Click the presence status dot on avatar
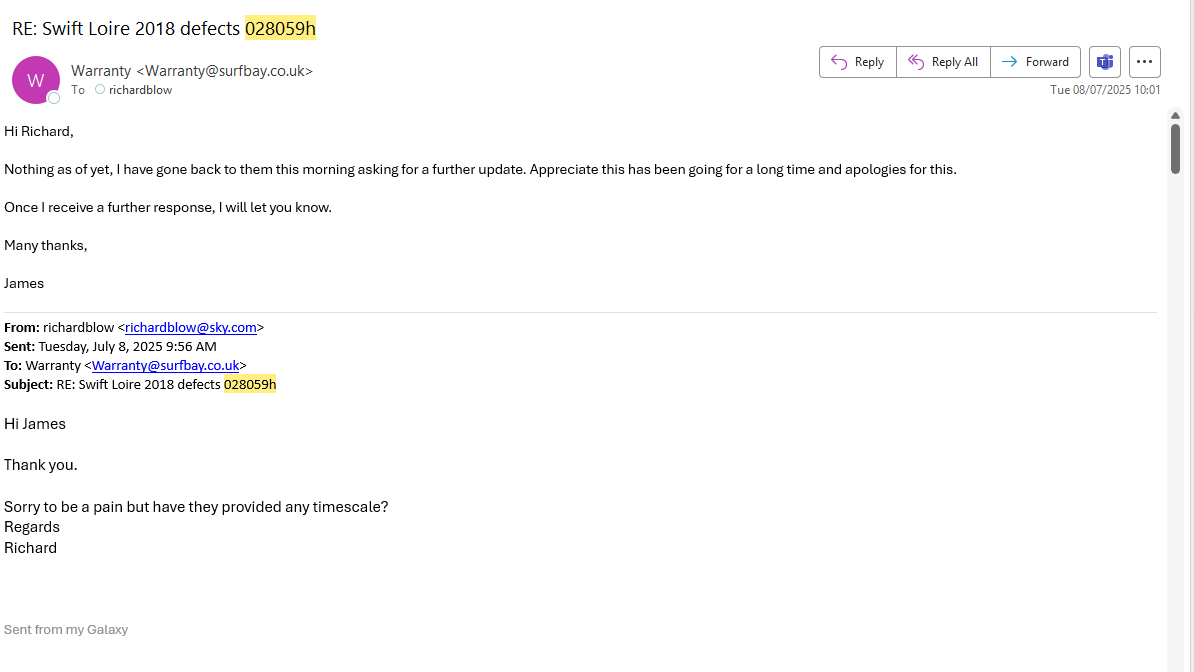 point(54,98)
